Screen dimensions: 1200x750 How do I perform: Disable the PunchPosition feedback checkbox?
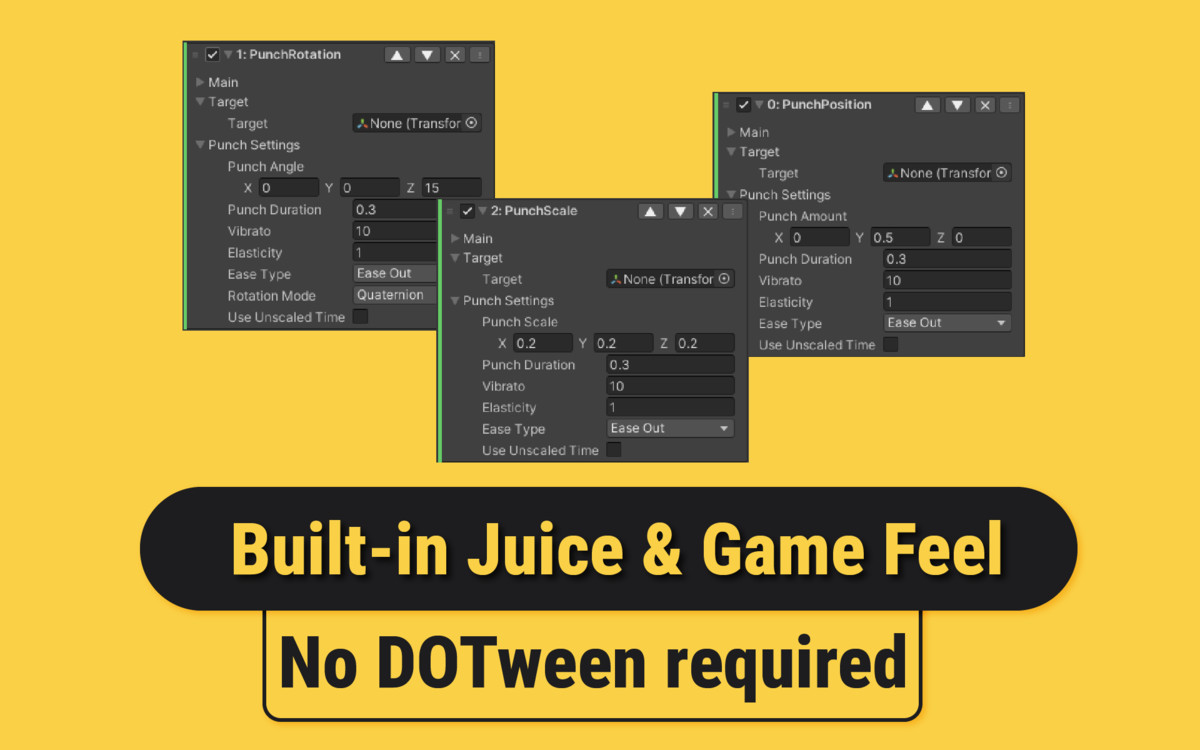click(743, 105)
